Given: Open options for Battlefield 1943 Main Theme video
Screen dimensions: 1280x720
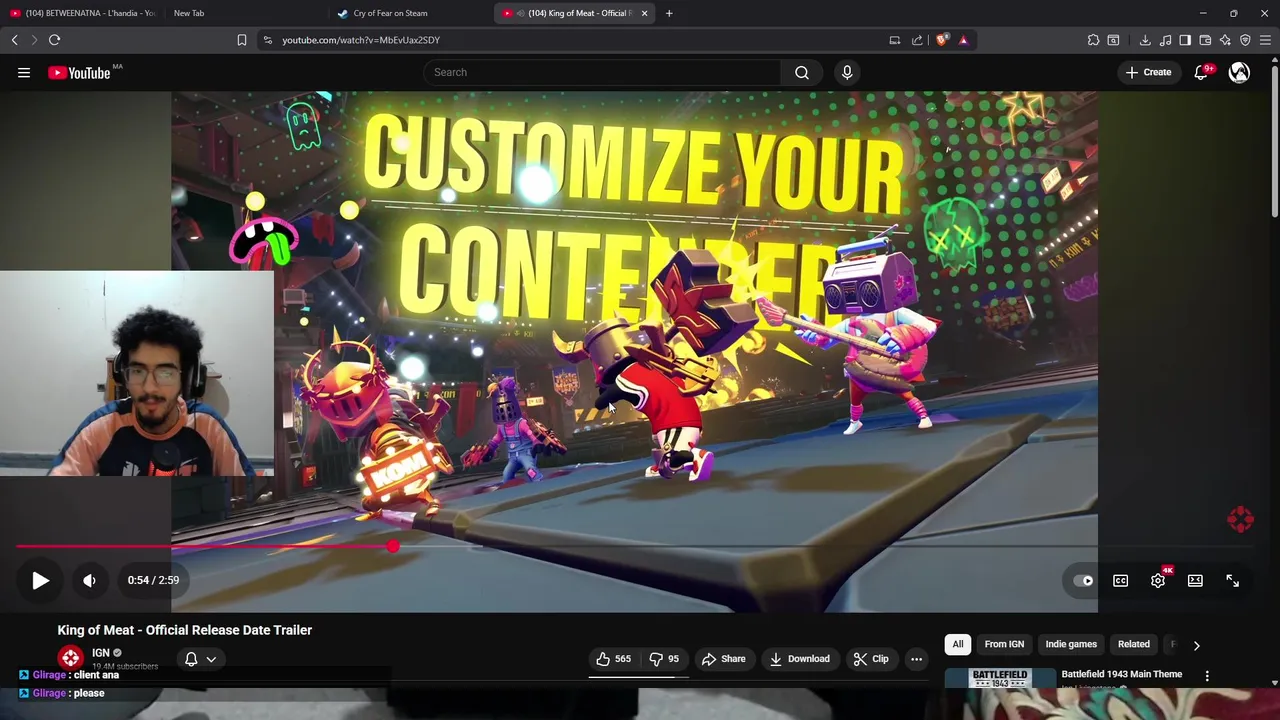Looking at the screenshot, I should pyautogui.click(x=1207, y=676).
